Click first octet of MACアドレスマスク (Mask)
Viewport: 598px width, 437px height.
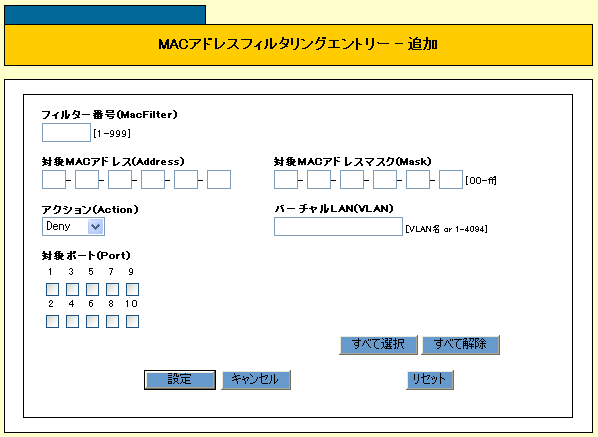click(x=286, y=180)
